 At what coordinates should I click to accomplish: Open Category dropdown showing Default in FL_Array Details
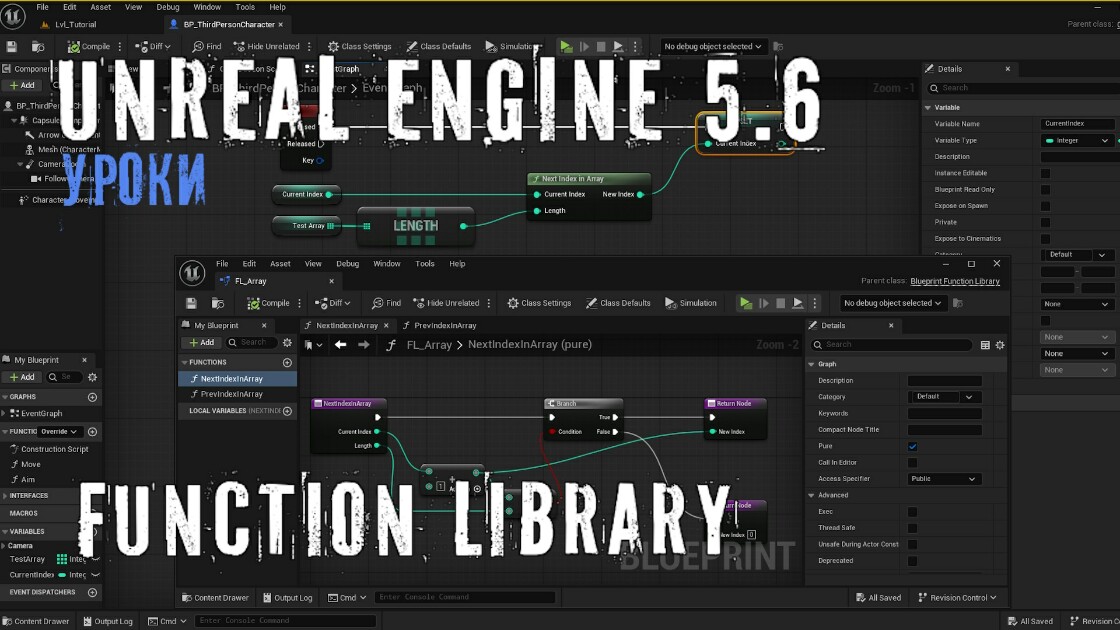click(943, 396)
